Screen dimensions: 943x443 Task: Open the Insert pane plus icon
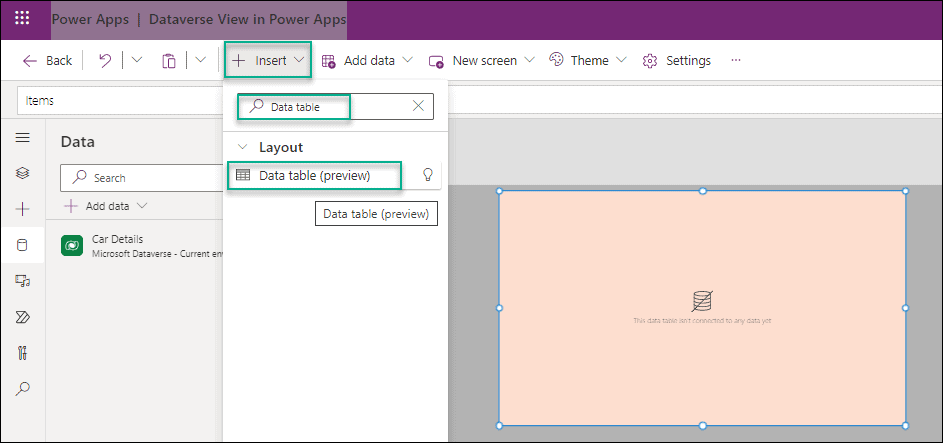click(23, 209)
